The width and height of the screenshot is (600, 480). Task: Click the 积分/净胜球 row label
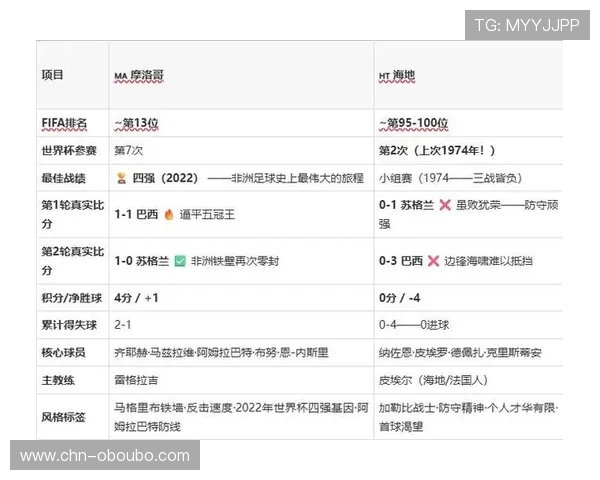point(72,298)
